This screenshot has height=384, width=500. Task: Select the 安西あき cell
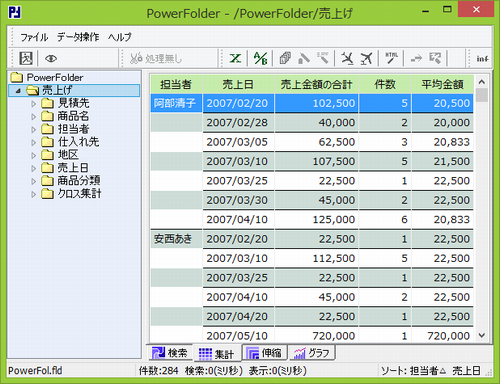coord(176,239)
